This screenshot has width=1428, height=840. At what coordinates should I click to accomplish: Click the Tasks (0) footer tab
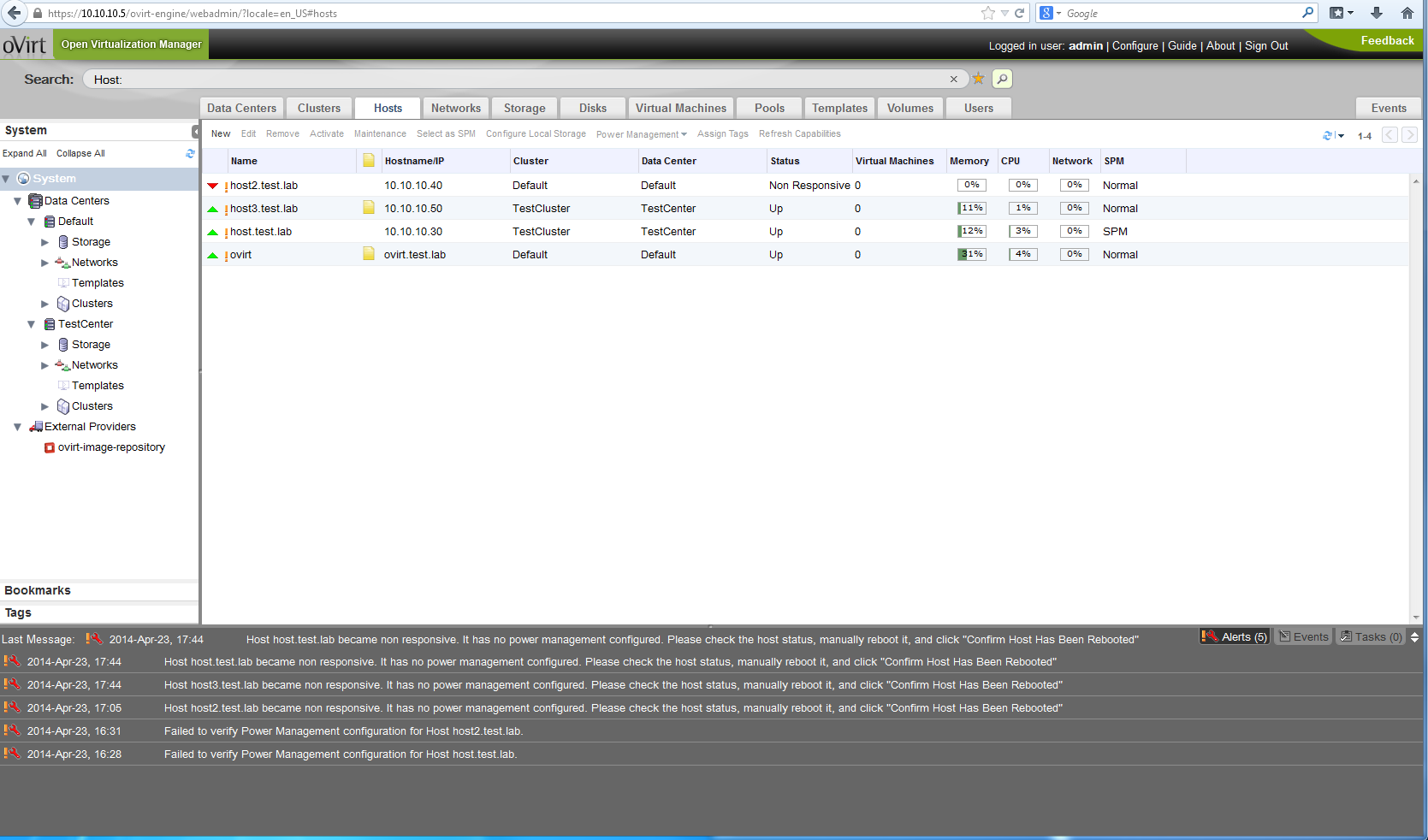(x=1371, y=636)
